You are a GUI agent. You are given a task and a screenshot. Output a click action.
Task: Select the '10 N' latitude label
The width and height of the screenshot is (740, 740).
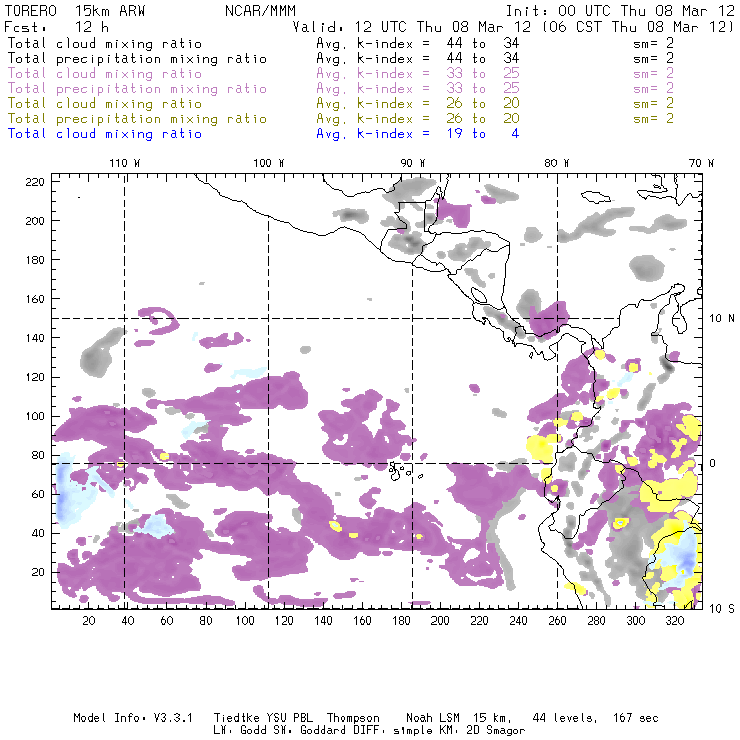722,319
